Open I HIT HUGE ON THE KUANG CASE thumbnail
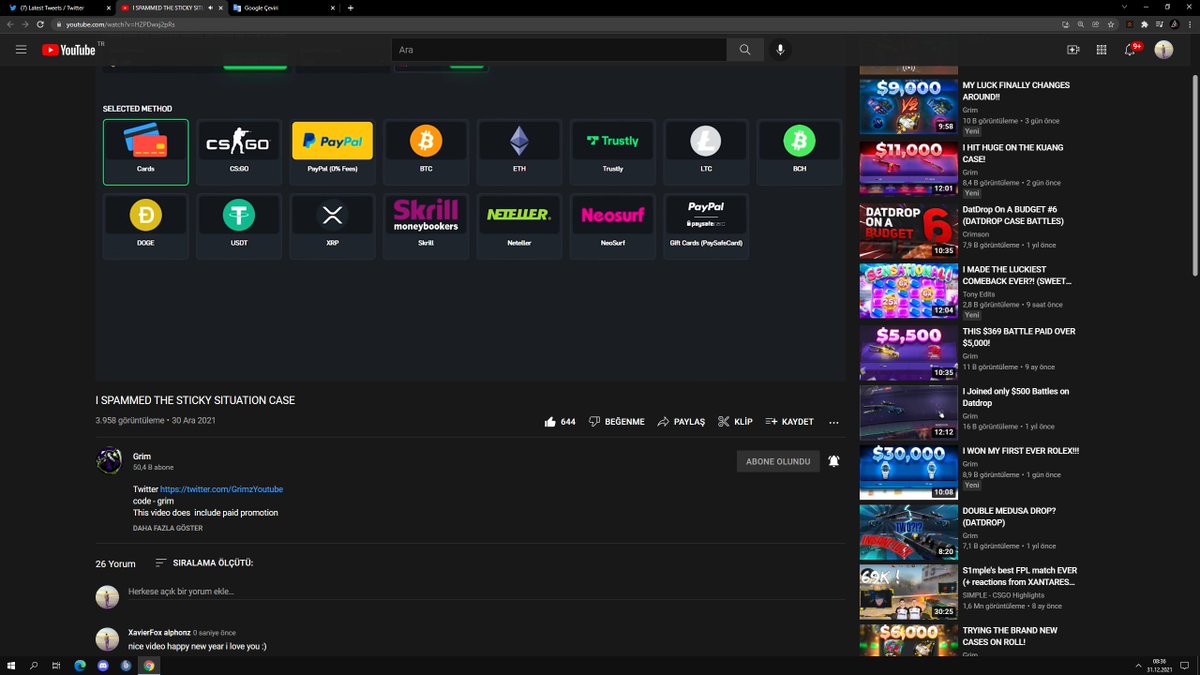This screenshot has width=1200, height=675. point(908,167)
